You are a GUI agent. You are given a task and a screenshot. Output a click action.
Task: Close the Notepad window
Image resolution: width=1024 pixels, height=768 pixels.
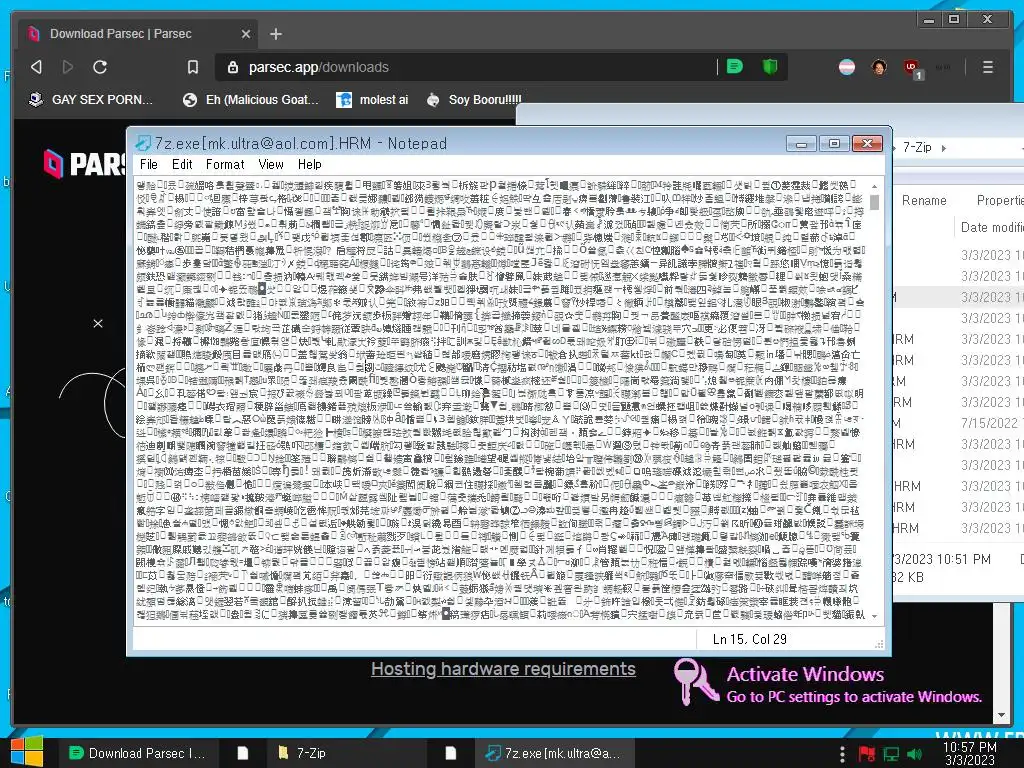tap(867, 143)
